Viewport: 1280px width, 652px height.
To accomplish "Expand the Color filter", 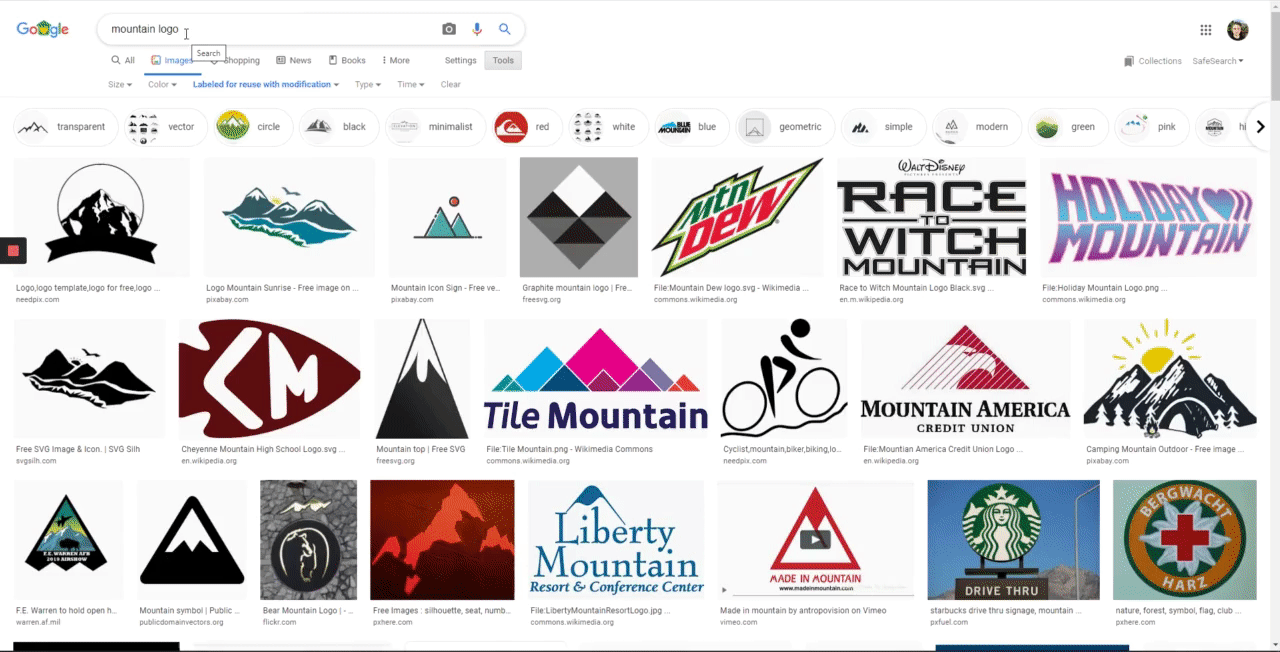I will [160, 84].
